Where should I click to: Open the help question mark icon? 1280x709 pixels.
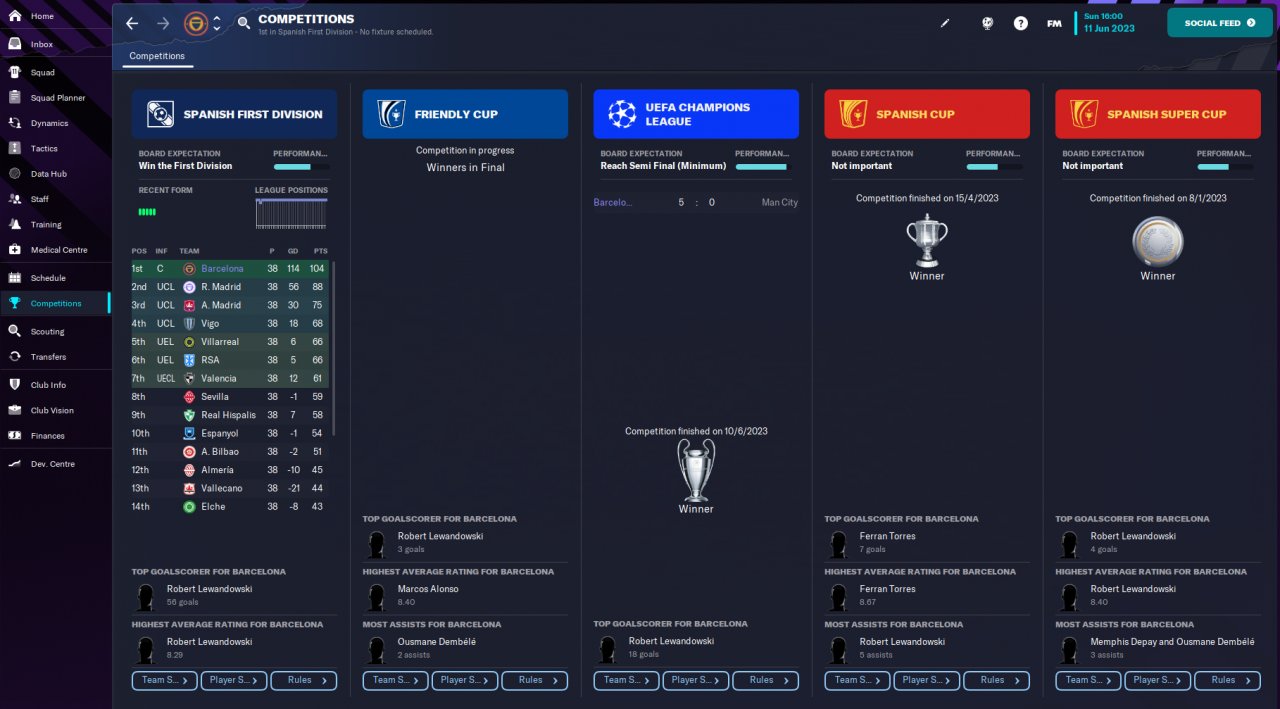tap(1020, 23)
